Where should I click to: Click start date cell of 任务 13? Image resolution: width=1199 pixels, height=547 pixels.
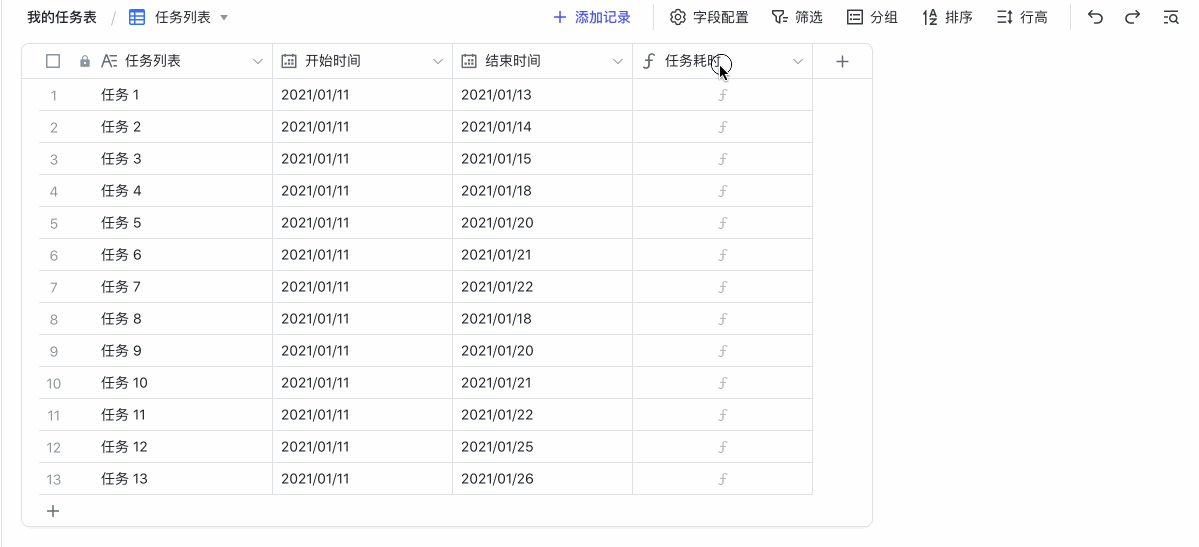[x=362, y=479]
